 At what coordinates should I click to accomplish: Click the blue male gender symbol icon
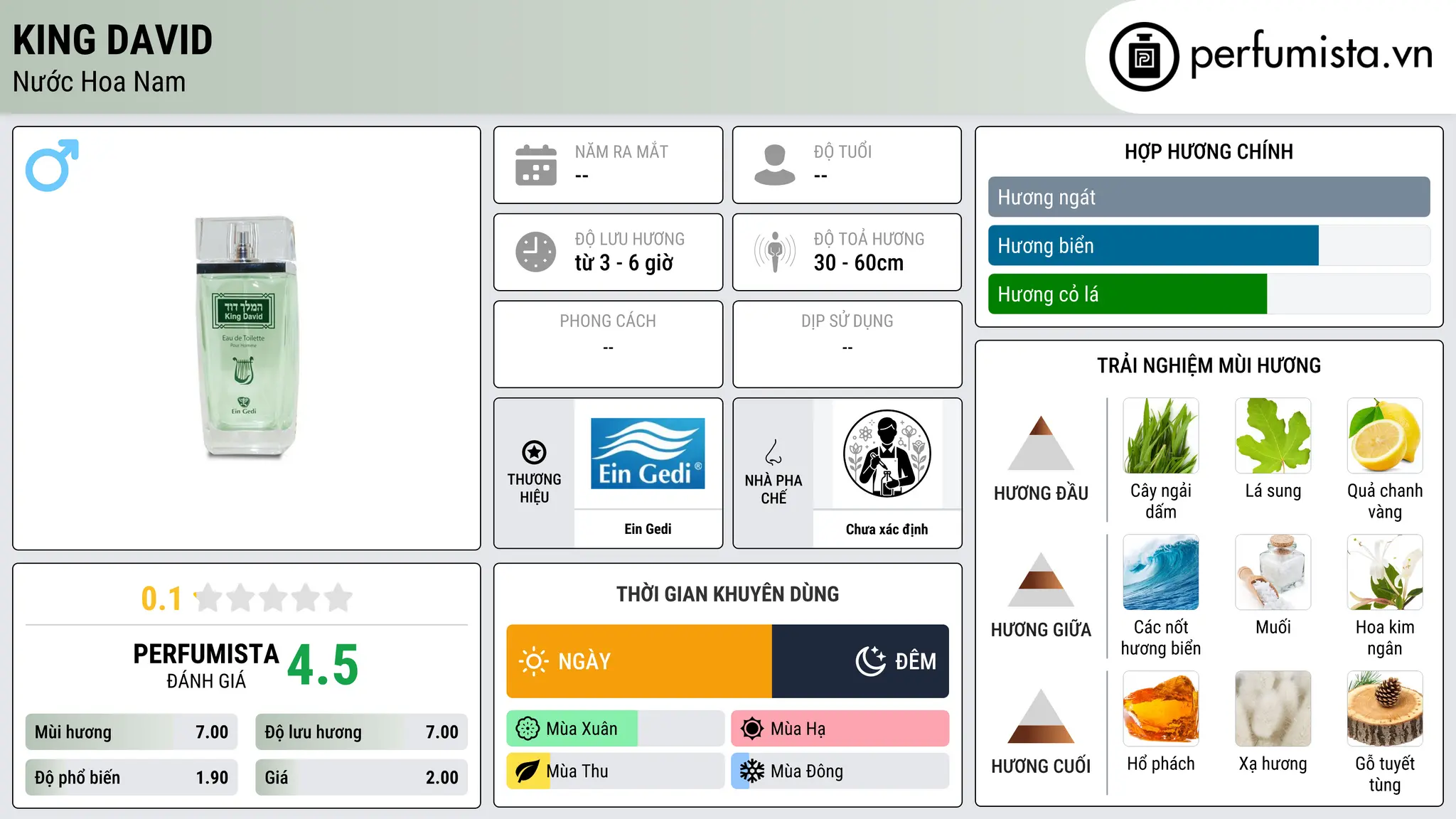pos(52,165)
